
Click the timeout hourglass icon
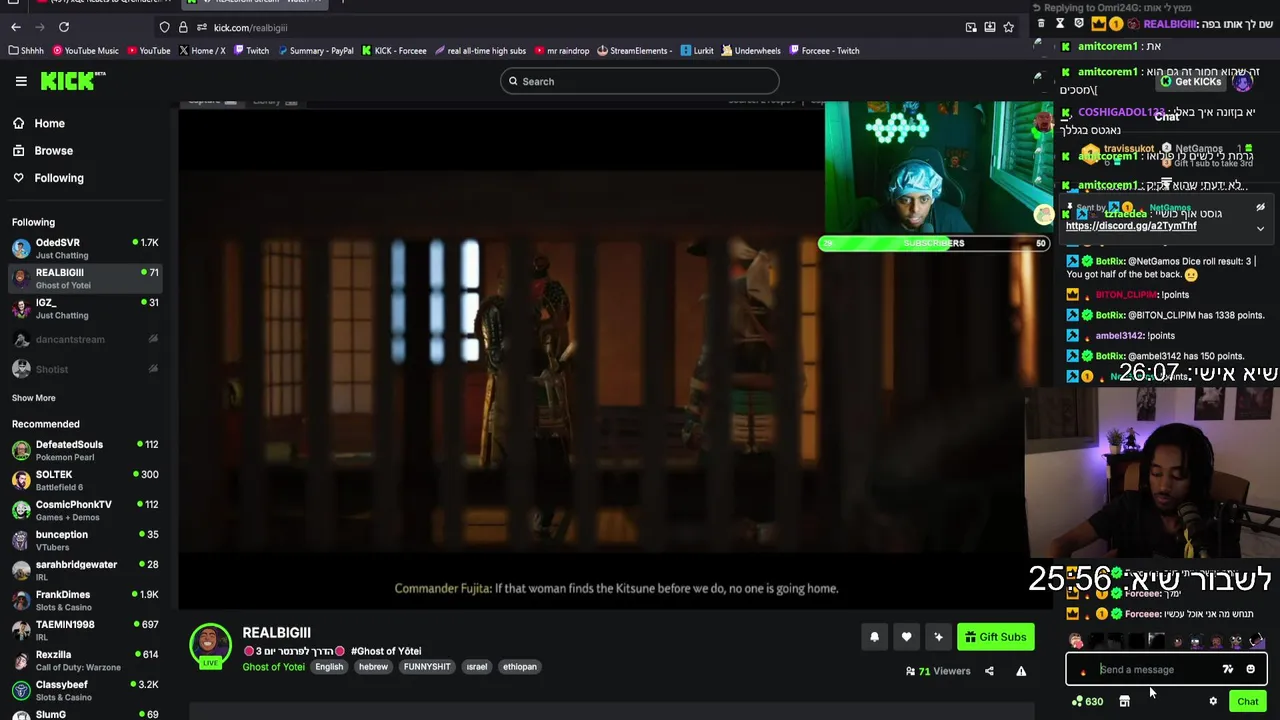(1060, 23)
